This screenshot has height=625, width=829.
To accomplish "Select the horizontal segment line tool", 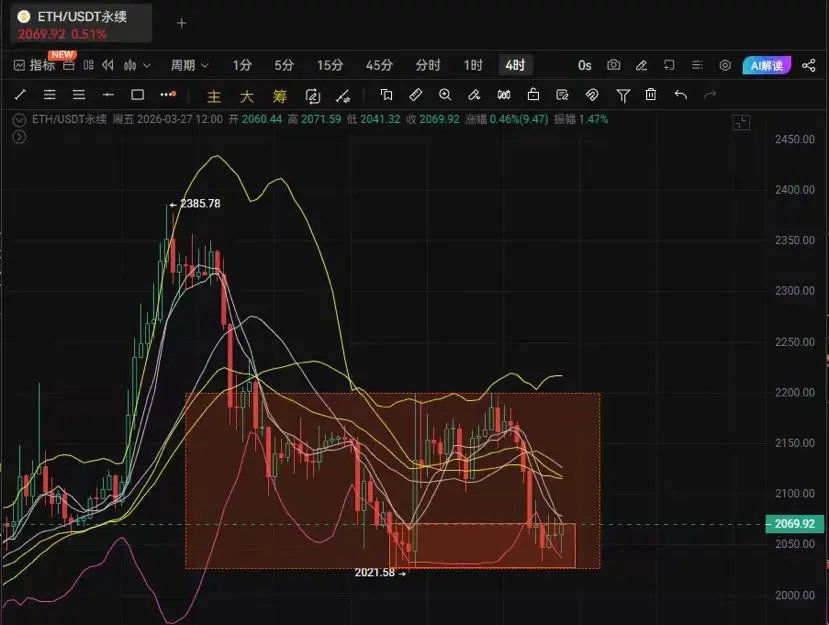I will coord(108,95).
